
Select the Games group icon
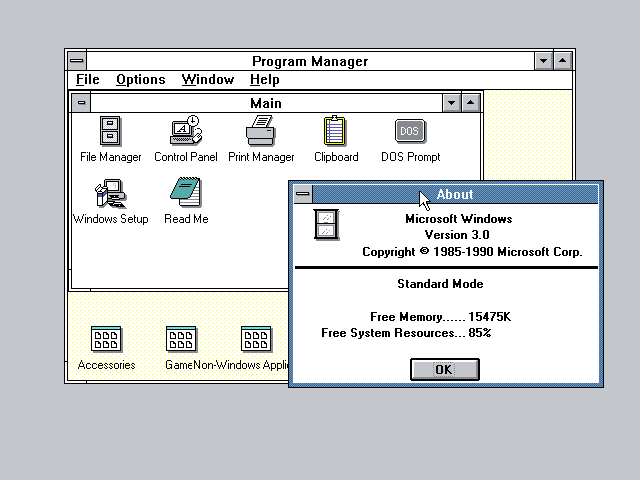click(181, 339)
